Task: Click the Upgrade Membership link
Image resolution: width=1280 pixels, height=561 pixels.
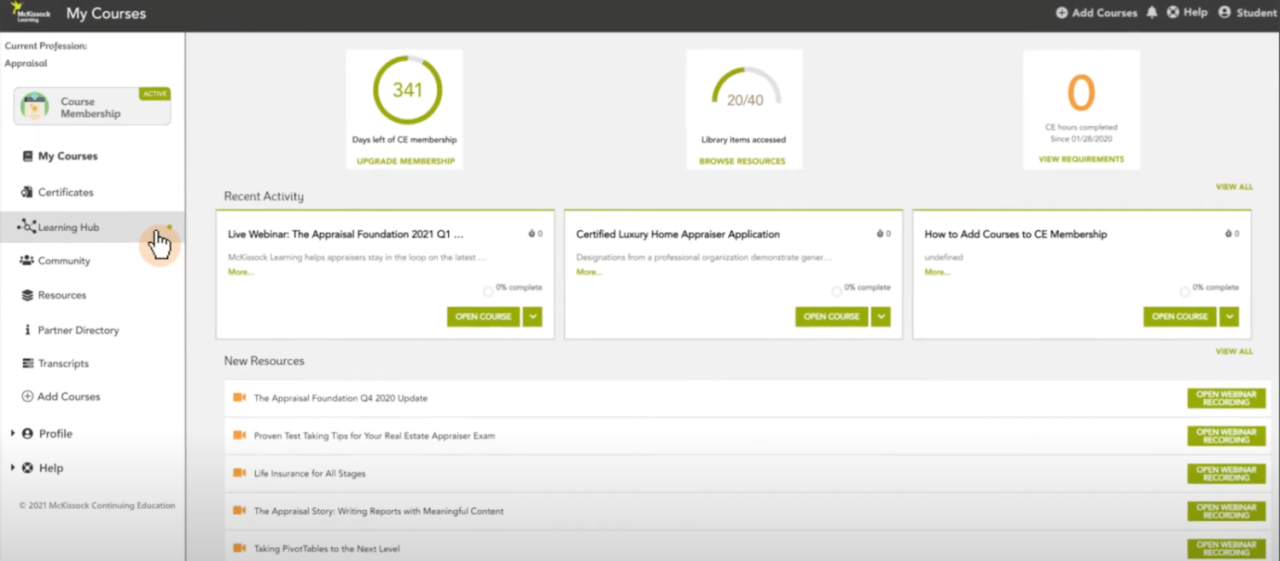Action: pos(405,161)
